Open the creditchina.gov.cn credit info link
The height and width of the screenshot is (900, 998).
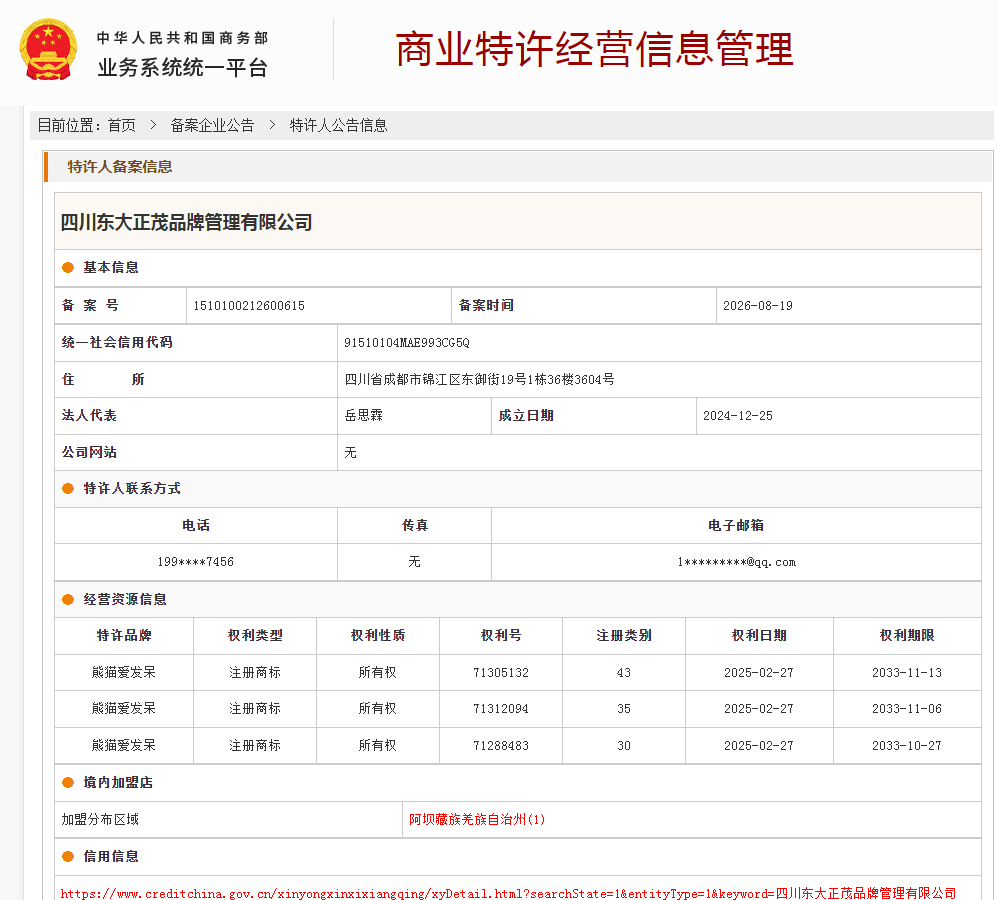(509, 893)
